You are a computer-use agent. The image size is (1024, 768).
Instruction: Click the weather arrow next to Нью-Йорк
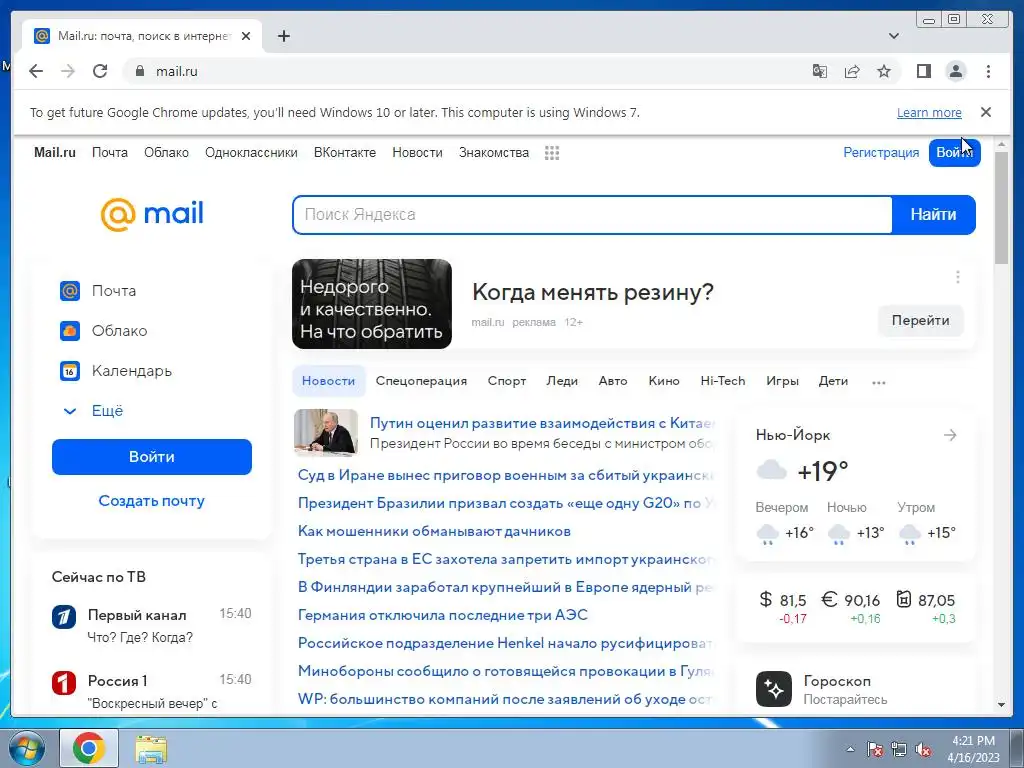950,435
